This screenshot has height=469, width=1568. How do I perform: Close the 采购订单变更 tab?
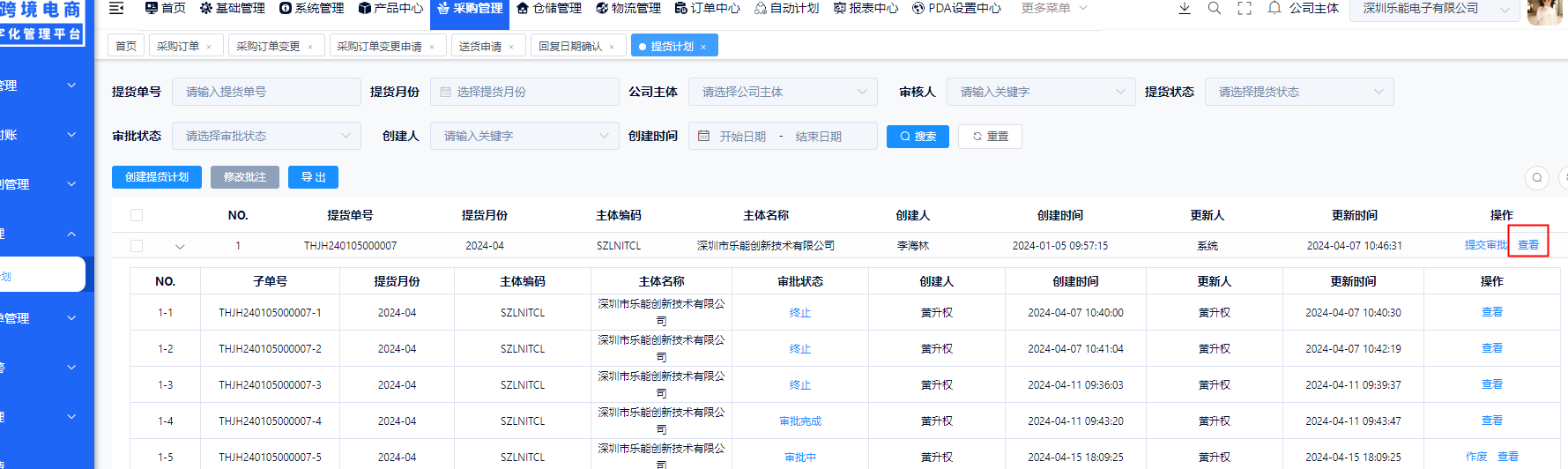tap(310, 47)
